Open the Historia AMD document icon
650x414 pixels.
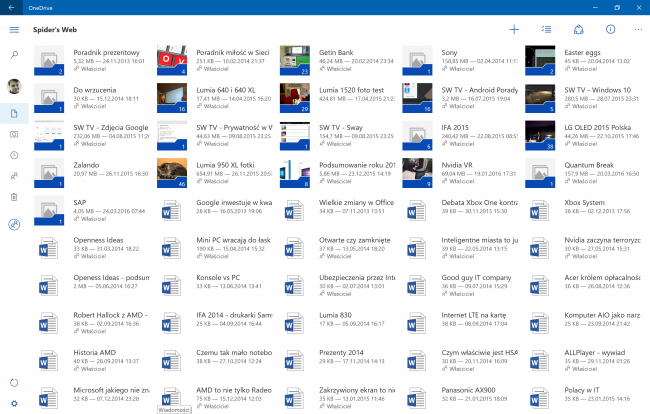tap(49, 361)
